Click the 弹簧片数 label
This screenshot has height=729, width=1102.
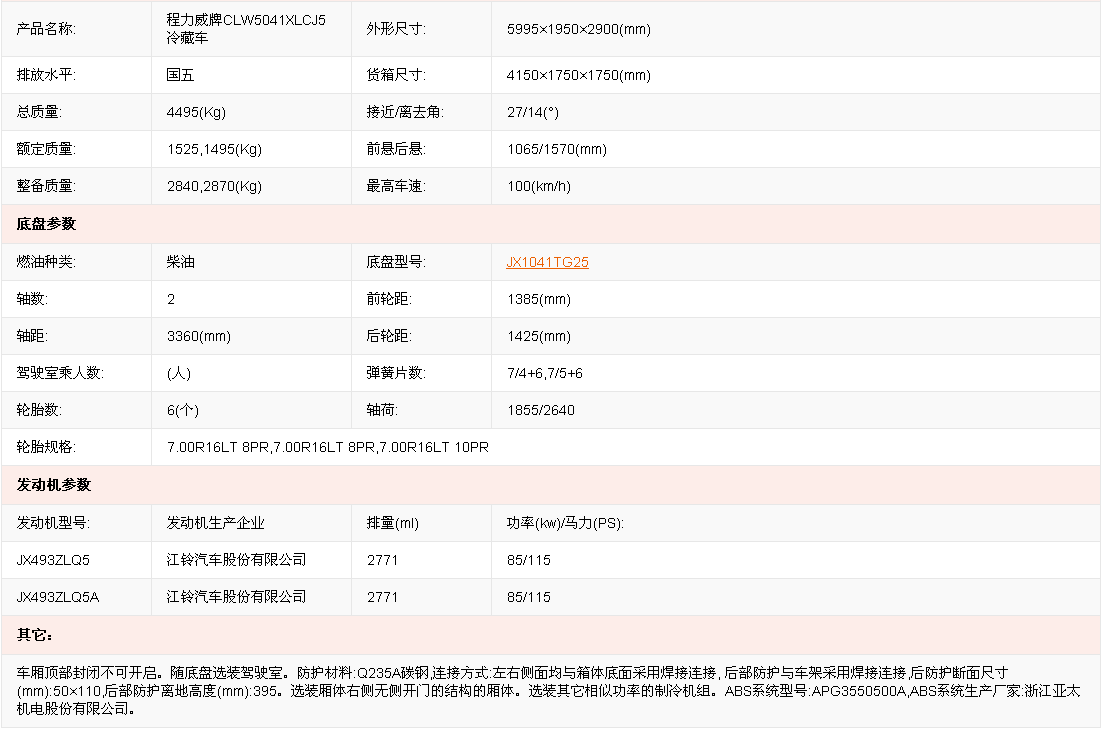point(396,373)
